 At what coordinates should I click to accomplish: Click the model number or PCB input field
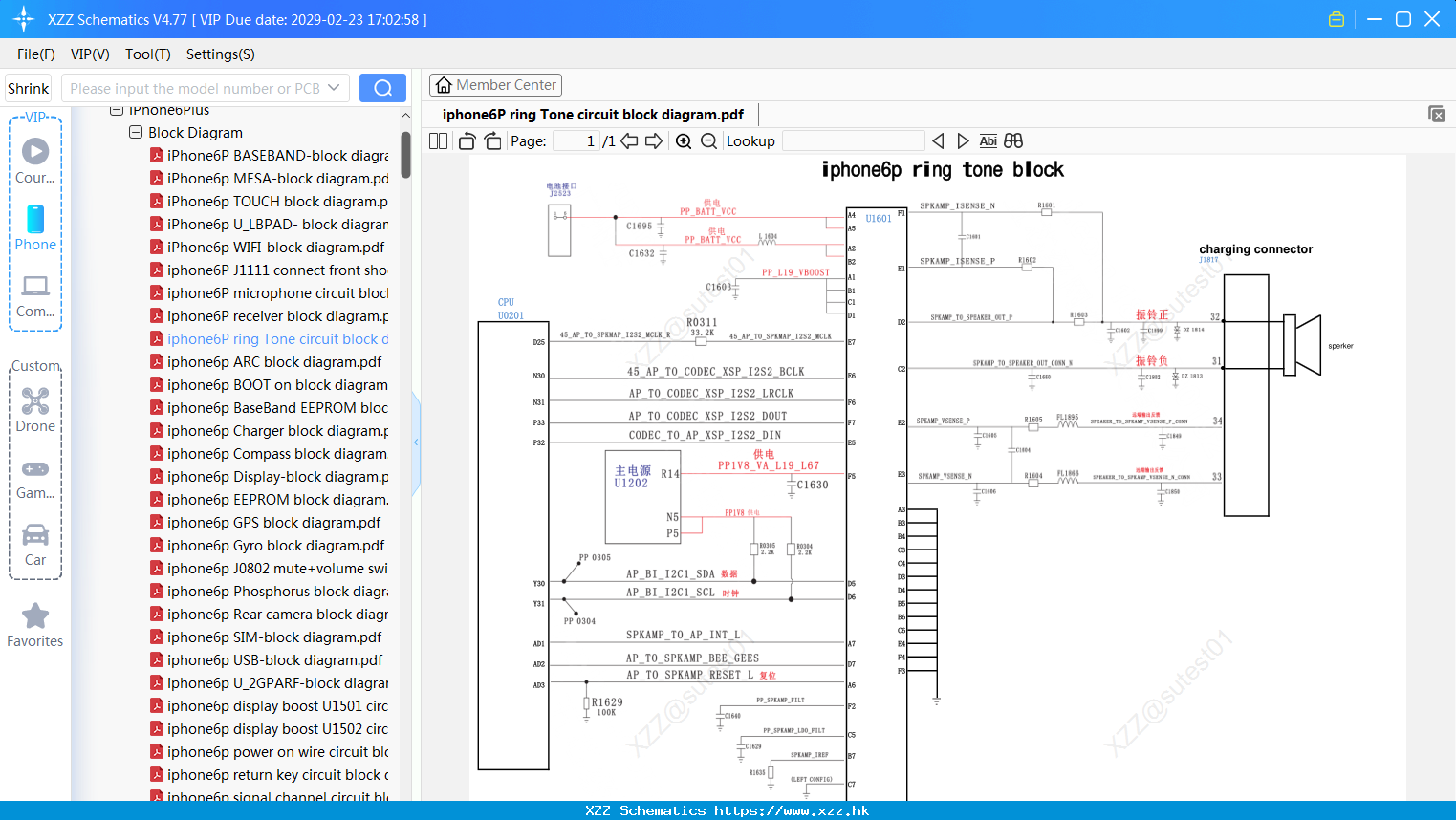coord(195,88)
